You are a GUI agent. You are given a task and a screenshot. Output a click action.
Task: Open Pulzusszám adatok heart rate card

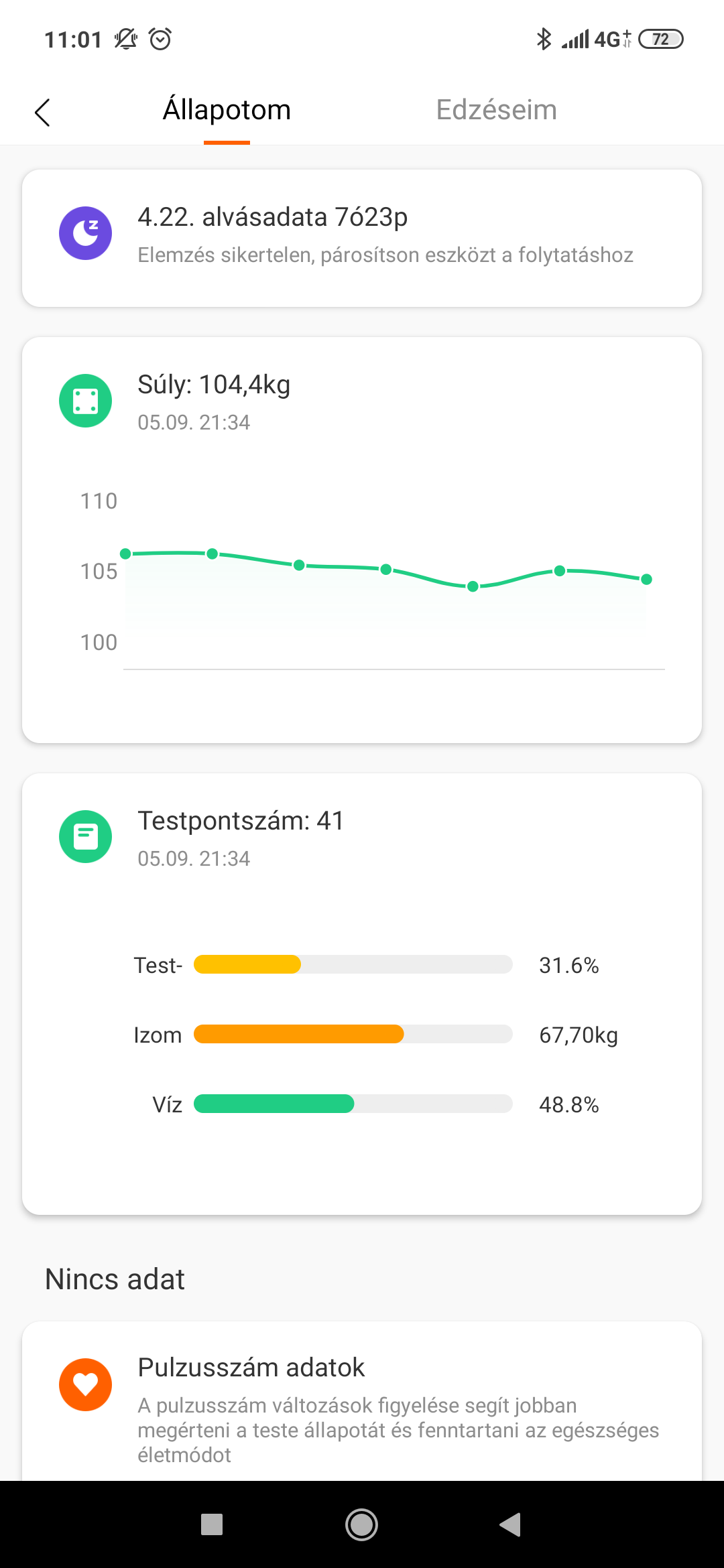251,1368
